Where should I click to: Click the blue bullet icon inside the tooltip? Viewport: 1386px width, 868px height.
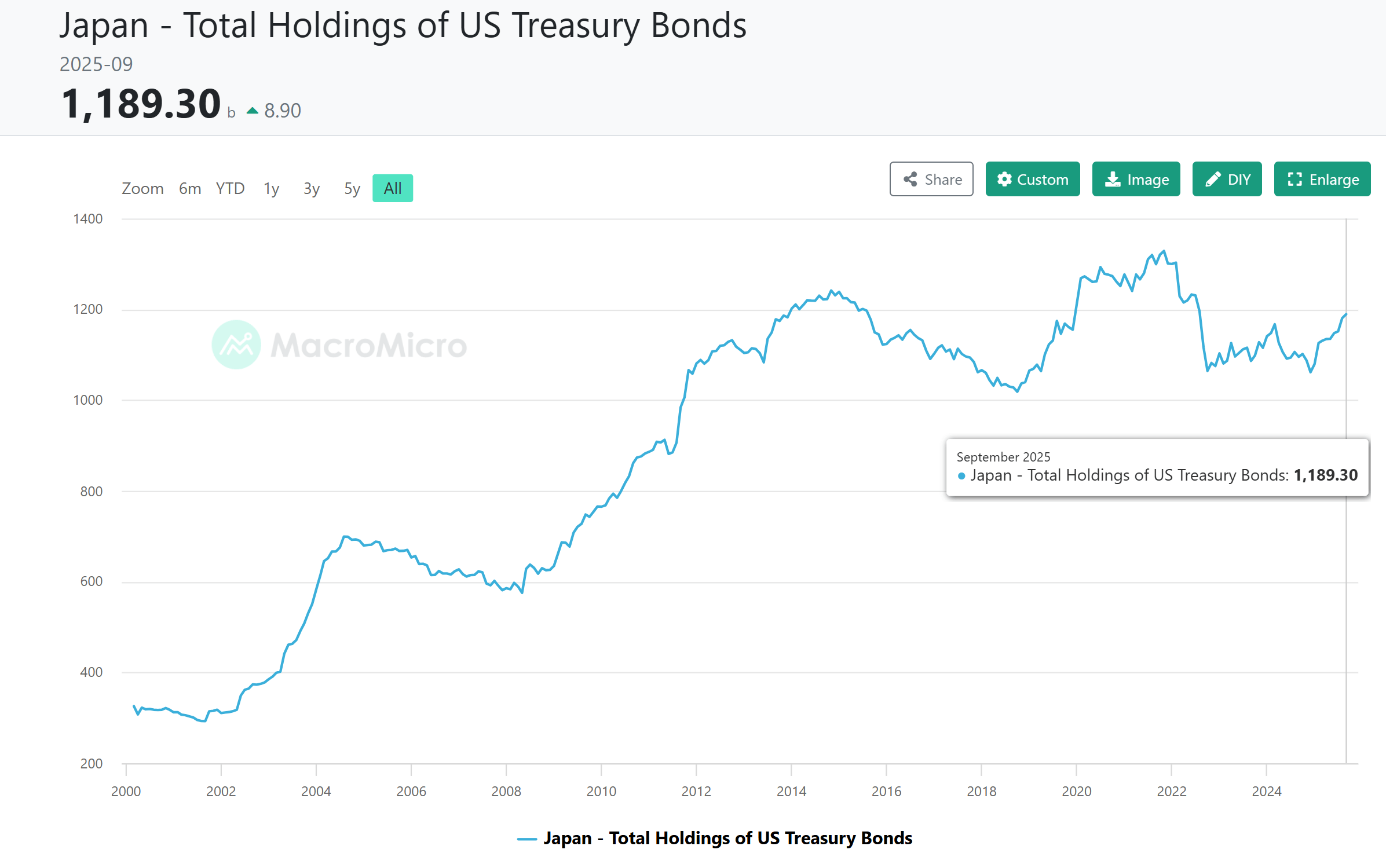click(961, 475)
